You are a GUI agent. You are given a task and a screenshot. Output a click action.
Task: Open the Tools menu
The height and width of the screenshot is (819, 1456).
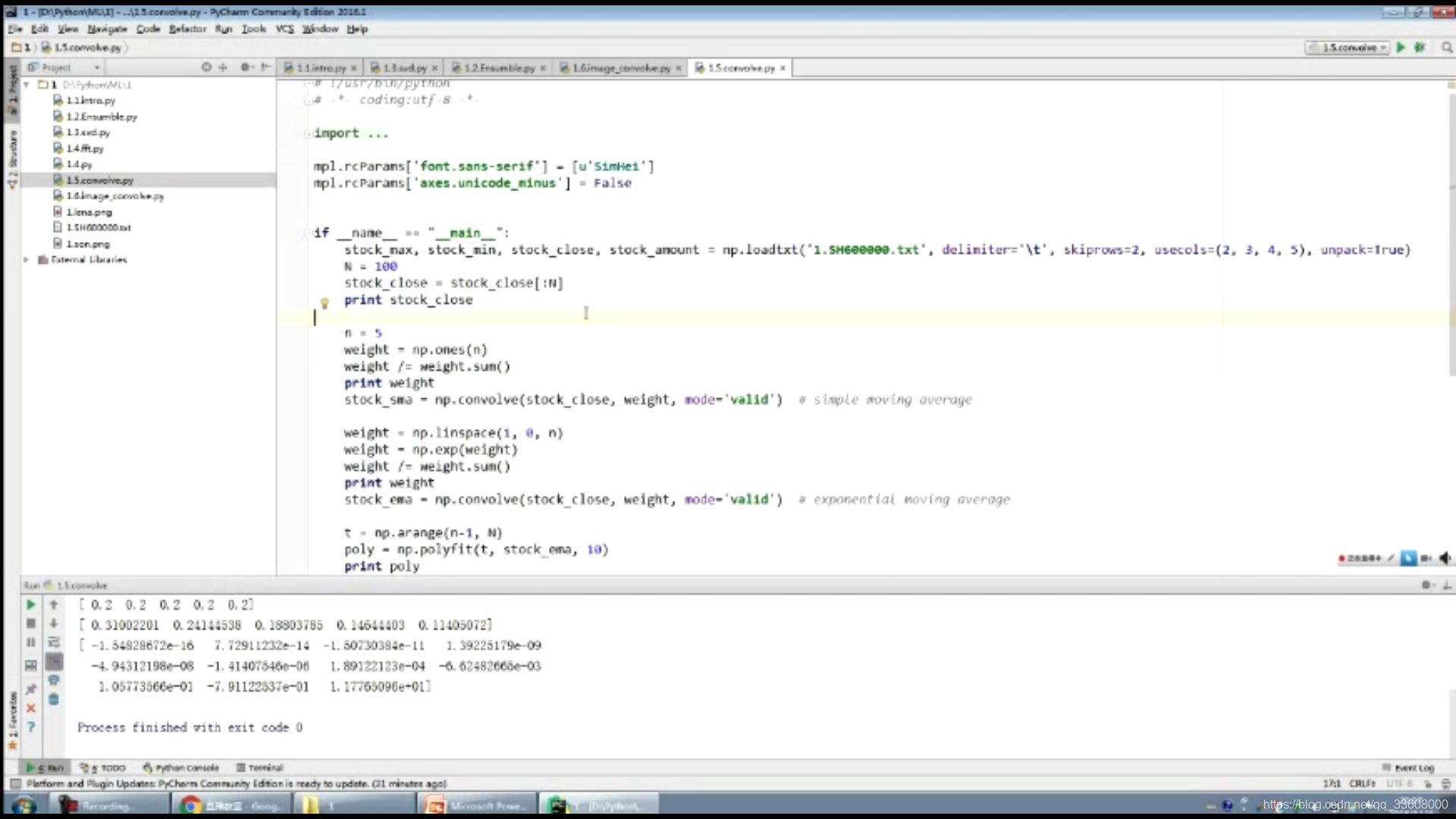[254, 29]
